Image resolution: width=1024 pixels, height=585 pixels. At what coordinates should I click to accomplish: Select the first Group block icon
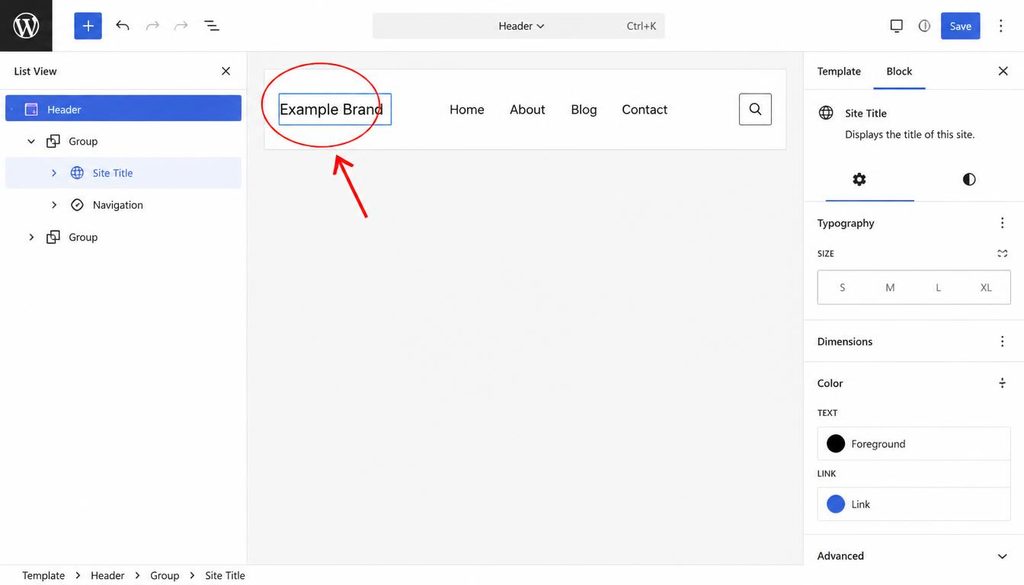click(x=53, y=141)
